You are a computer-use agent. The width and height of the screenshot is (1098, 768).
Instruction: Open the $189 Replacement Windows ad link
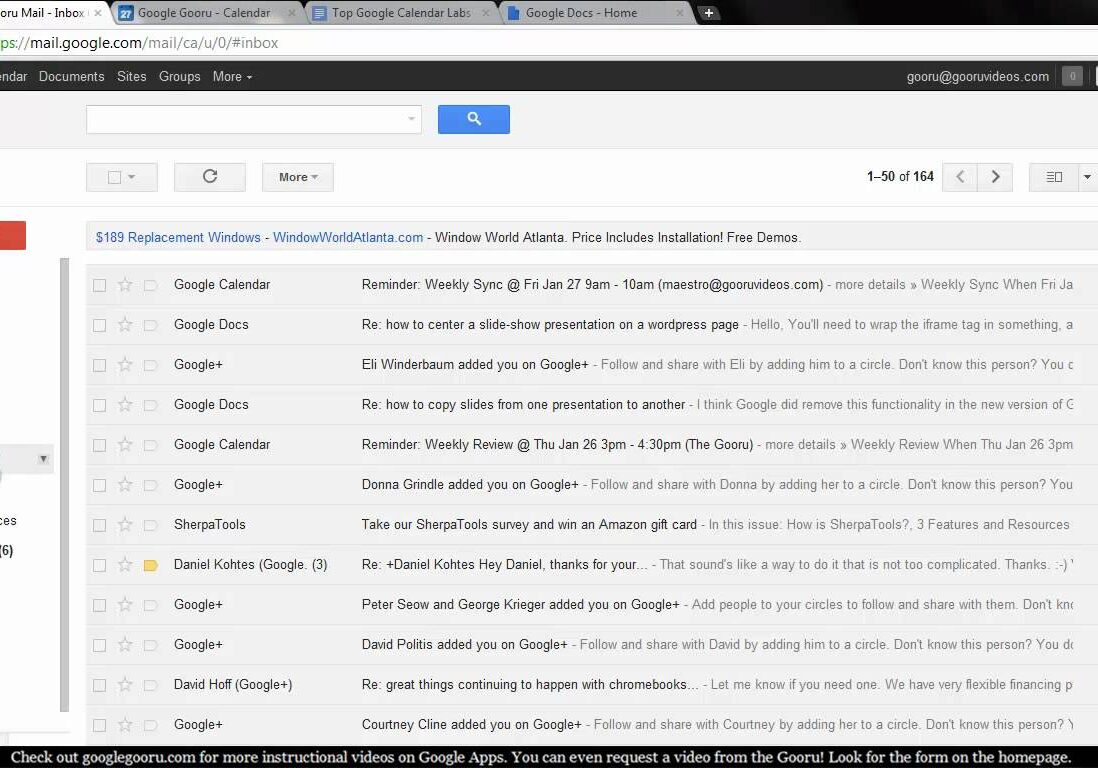(178, 237)
